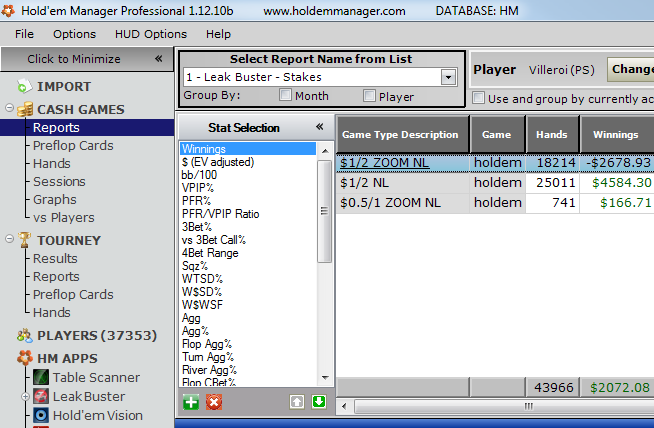Click stat list scroll down arrow
The width and height of the screenshot is (654, 428).
325,378
